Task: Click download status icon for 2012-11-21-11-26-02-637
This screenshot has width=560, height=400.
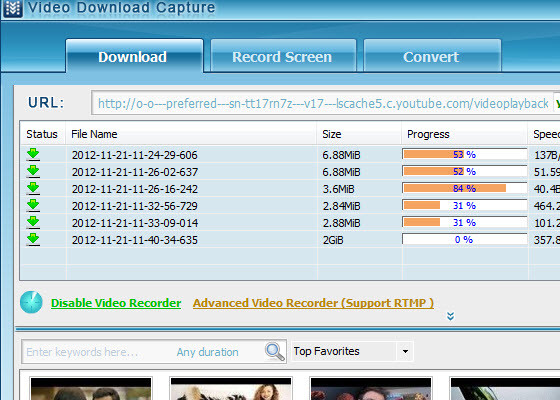Action: click(33, 171)
